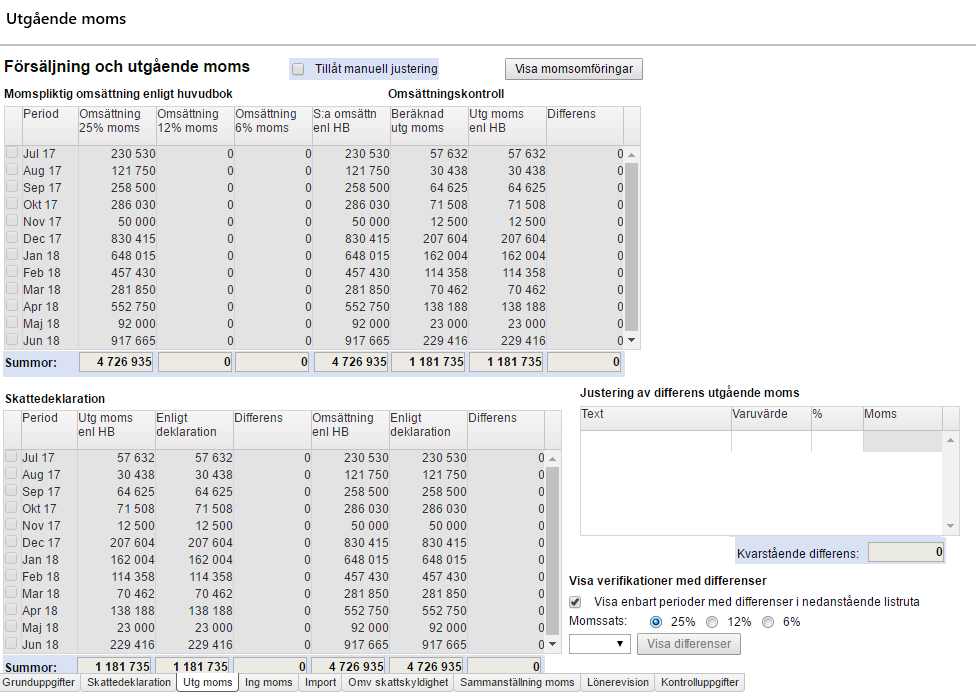Open dropdown beside Visa differenser

(599, 643)
